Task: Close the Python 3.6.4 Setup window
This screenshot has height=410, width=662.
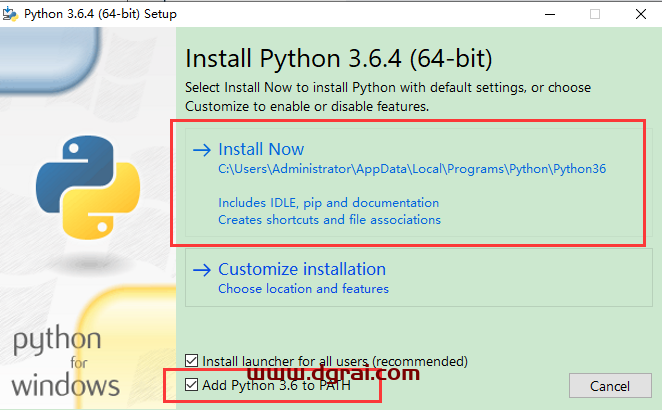Action: (x=640, y=14)
